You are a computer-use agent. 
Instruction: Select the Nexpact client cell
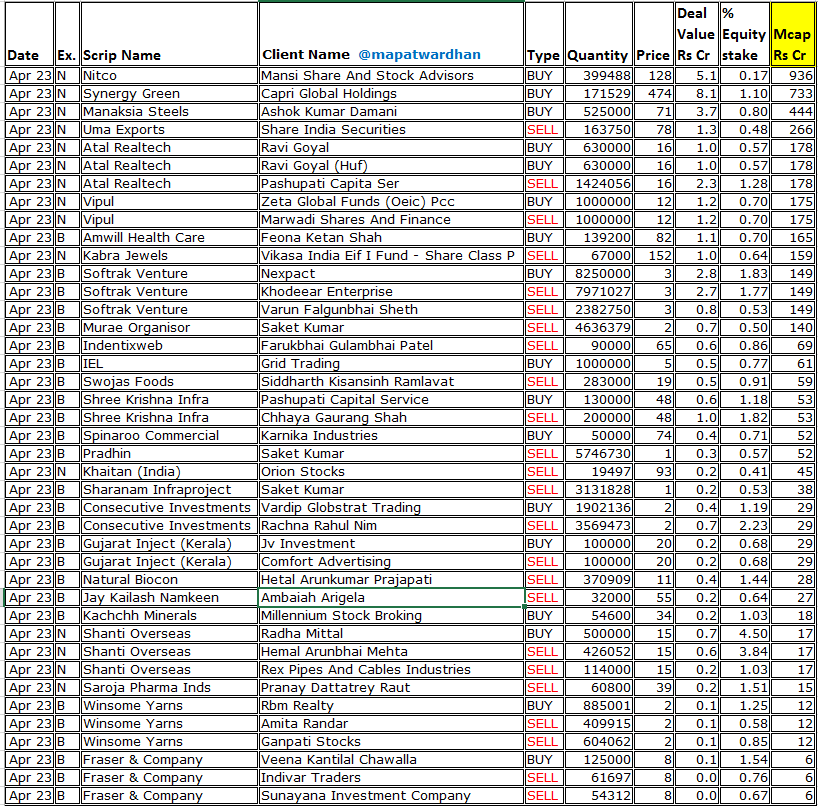click(x=391, y=274)
